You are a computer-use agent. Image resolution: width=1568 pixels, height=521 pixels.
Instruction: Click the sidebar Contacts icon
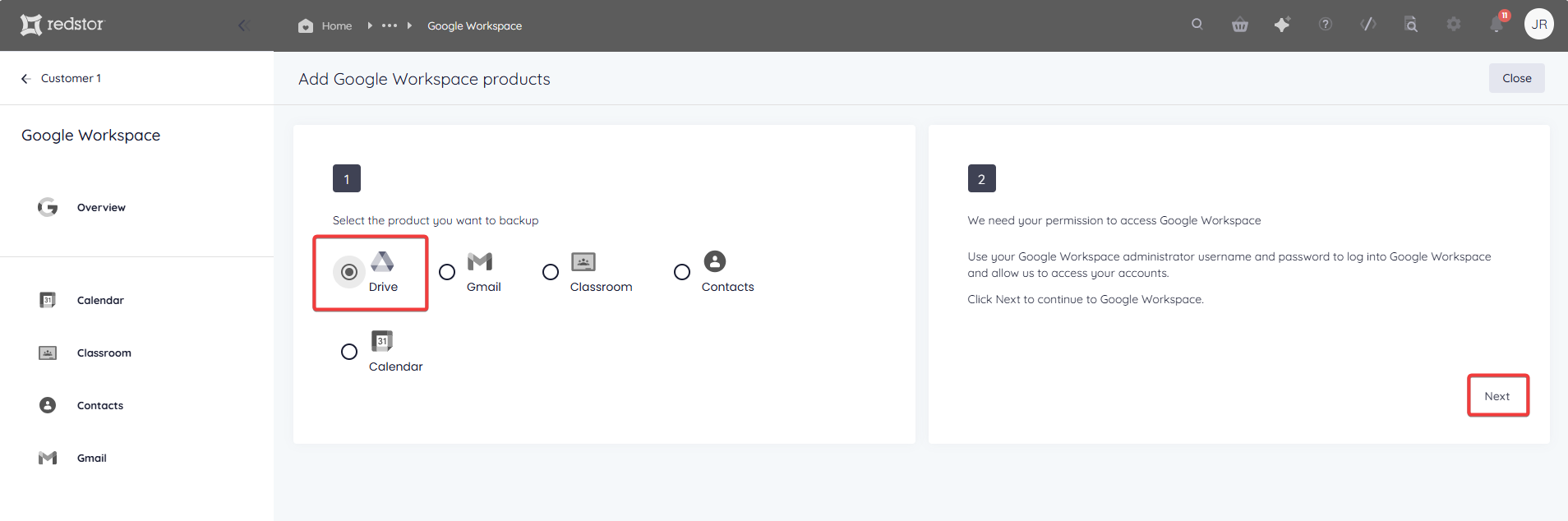48,405
